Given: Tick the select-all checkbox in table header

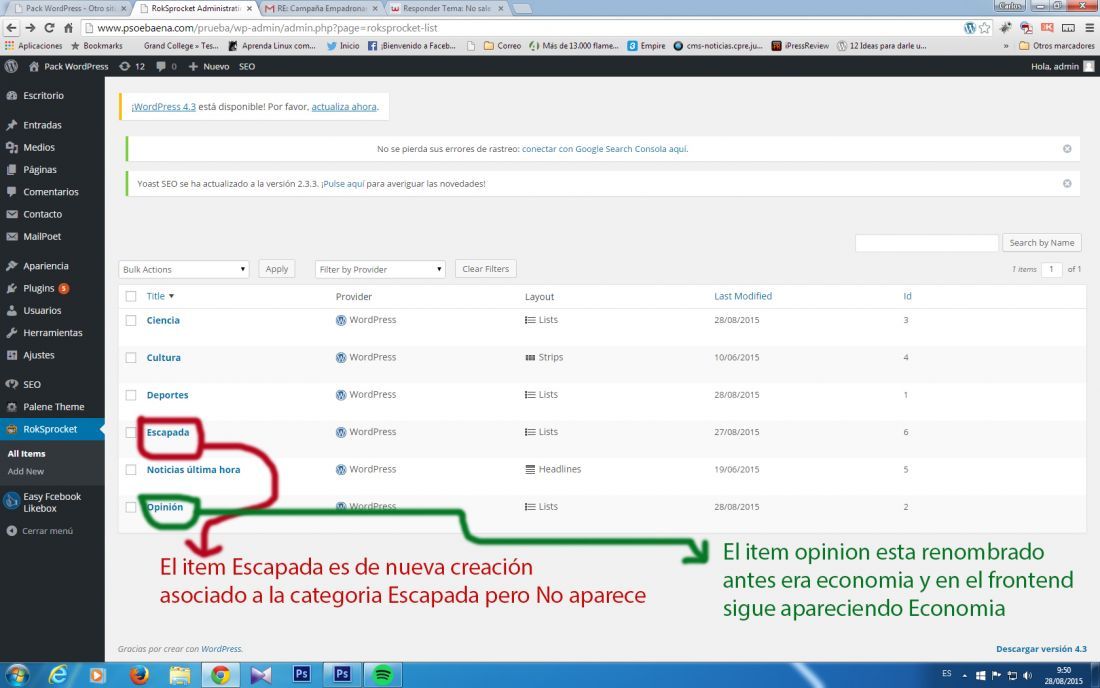Looking at the screenshot, I should coord(131,296).
